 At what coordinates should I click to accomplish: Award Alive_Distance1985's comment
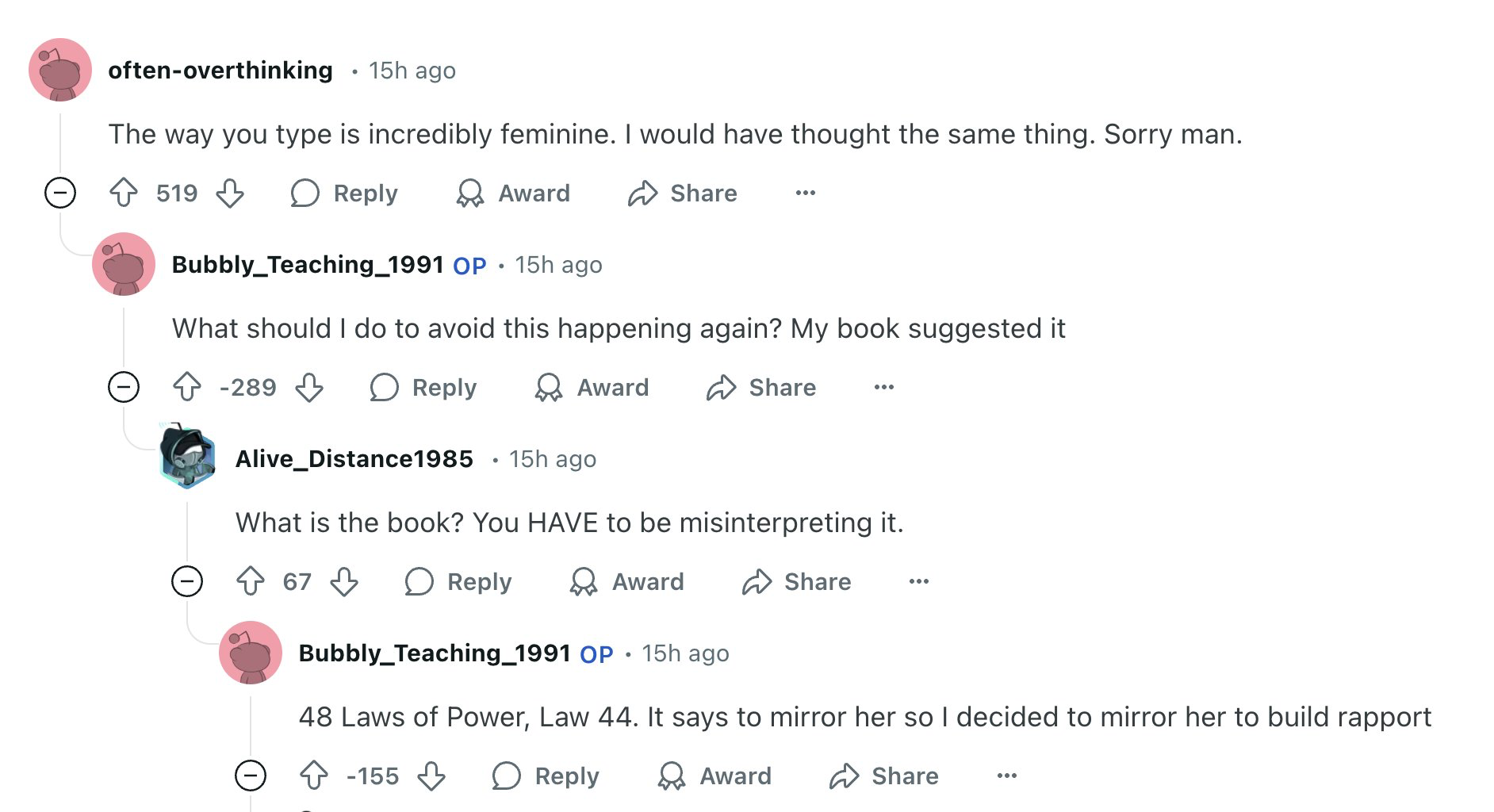pyautogui.click(x=626, y=581)
